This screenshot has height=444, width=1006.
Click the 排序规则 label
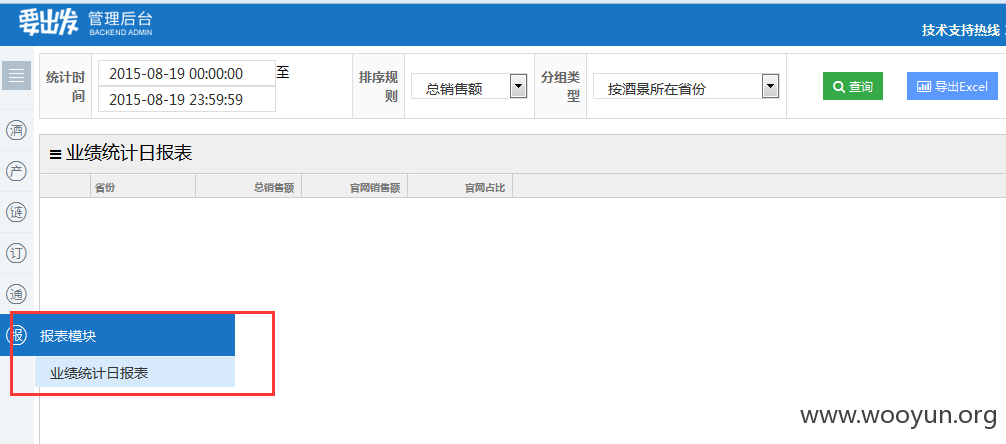point(378,87)
